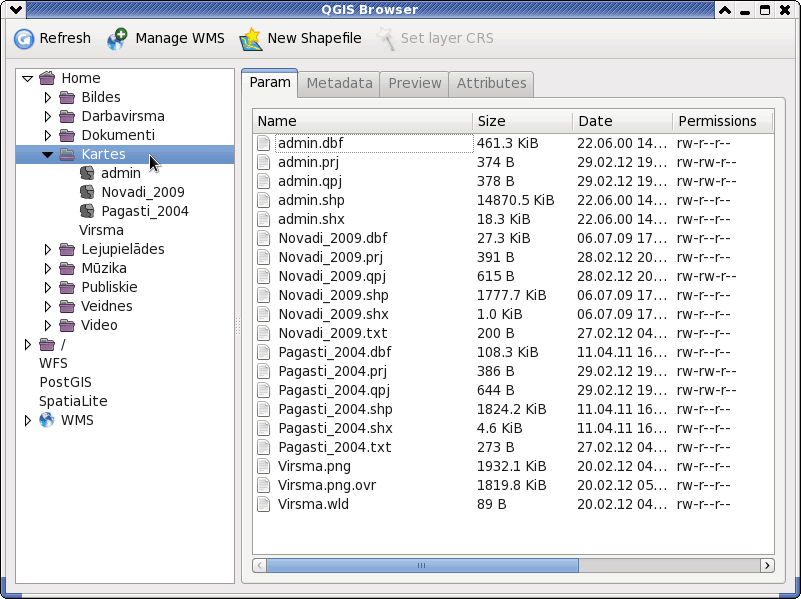Click the 14870.5 KiB size cell

(515, 200)
